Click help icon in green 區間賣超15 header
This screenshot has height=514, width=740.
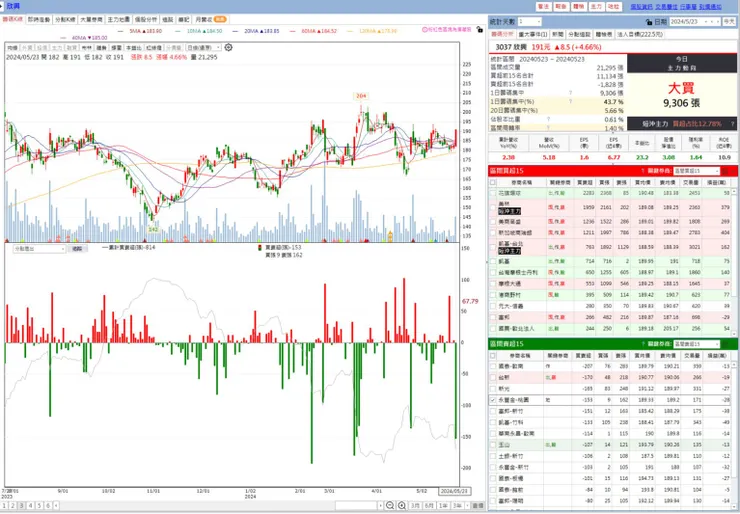point(643,344)
